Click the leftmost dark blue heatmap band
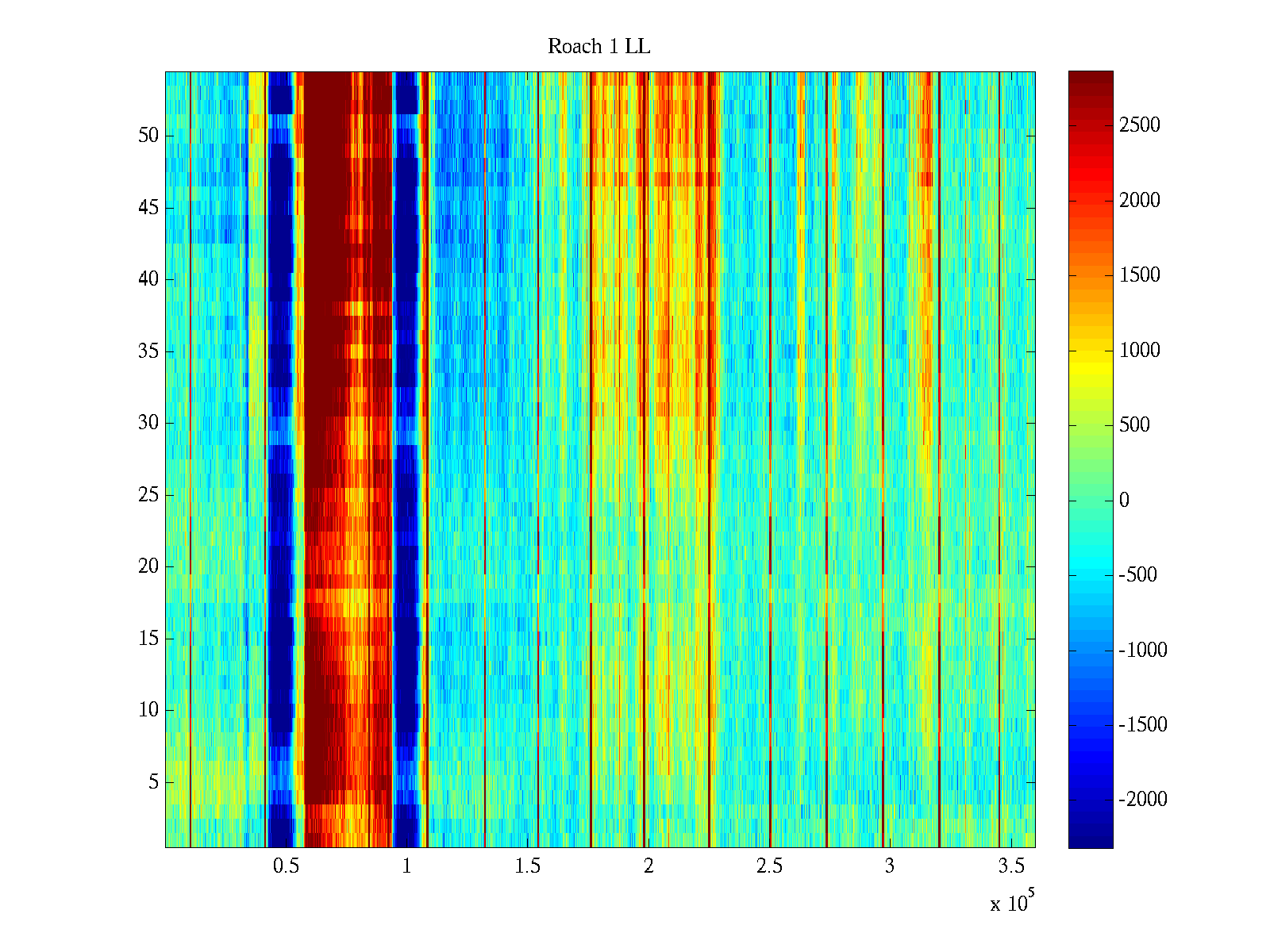The height and width of the screenshot is (952, 1270). (x=279, y=397)
